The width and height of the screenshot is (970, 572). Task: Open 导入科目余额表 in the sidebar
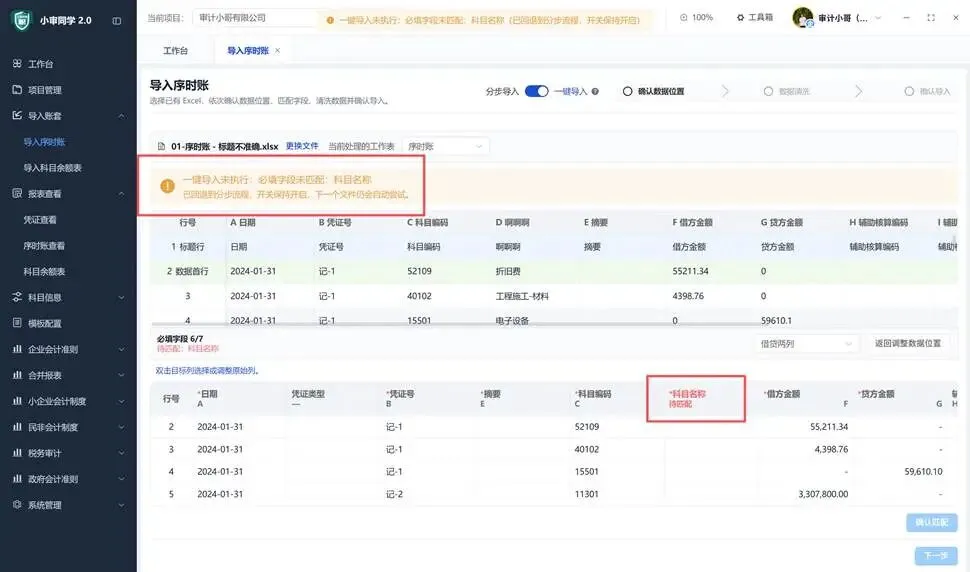53,168
